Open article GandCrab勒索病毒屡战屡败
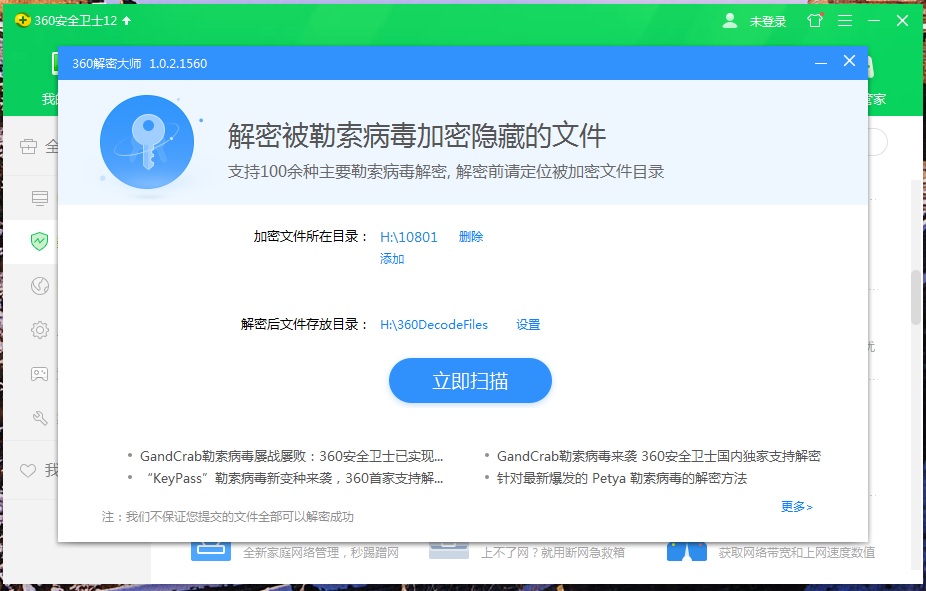926x591 pixels. (291, 456)
